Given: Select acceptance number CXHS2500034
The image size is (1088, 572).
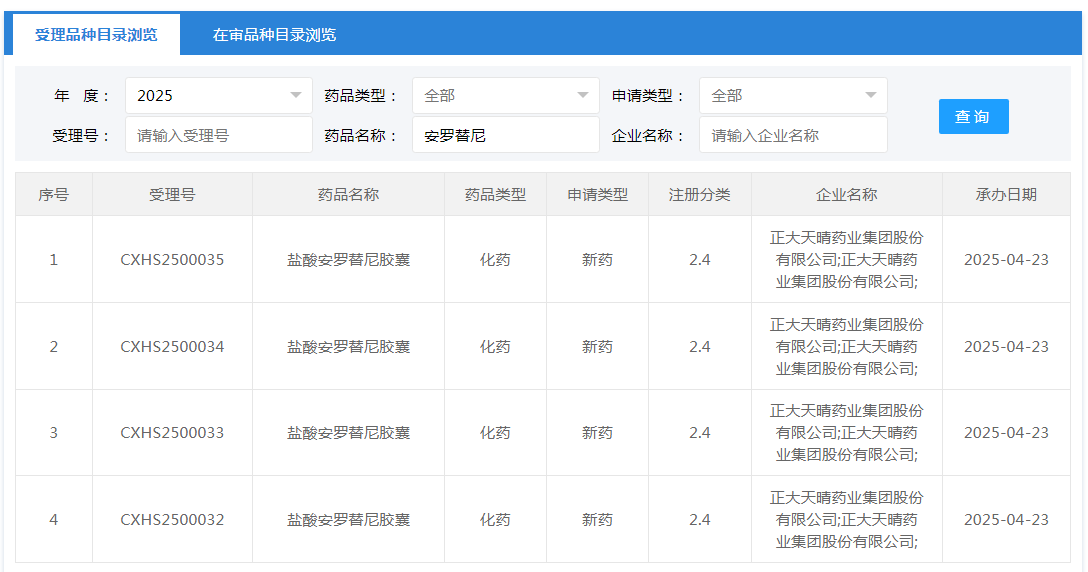Looking at the screenshot, I should pyautogui.click(x=172, y=346).
